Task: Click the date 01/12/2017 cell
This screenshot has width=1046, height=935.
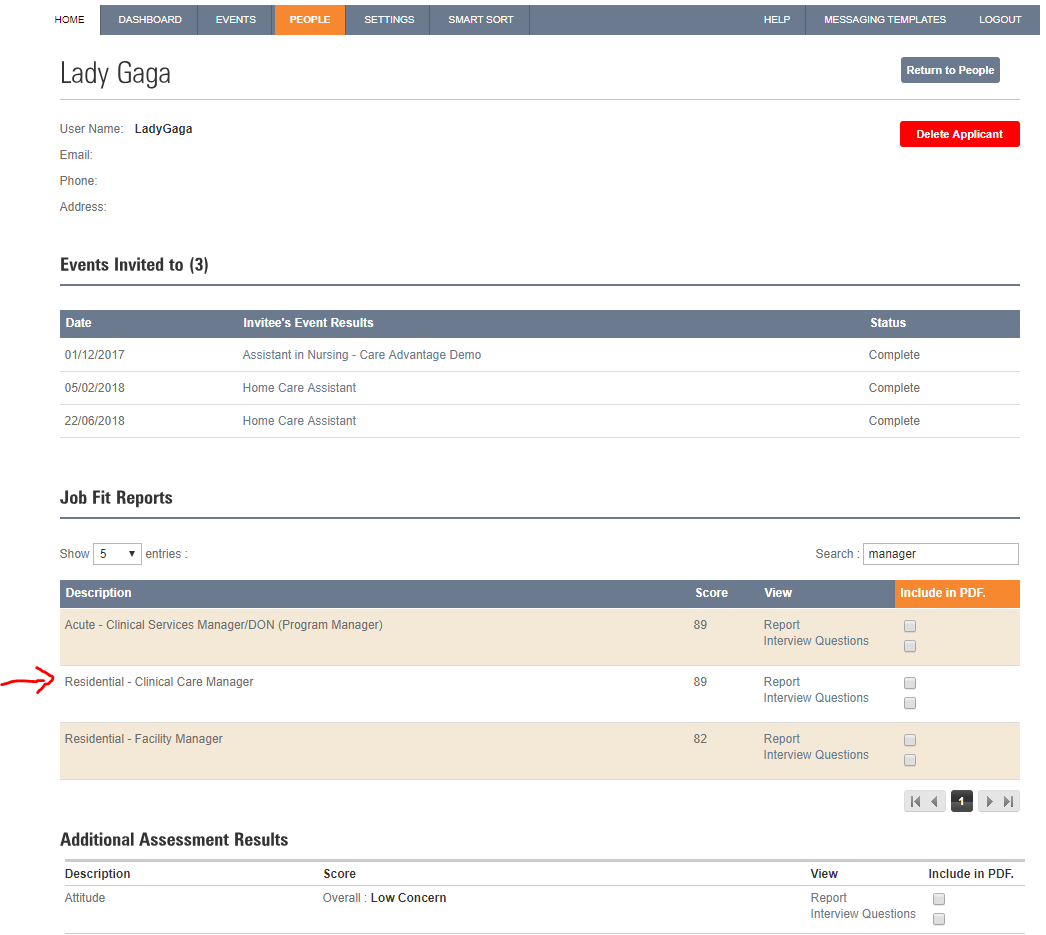Action: [x=94, y=355]
